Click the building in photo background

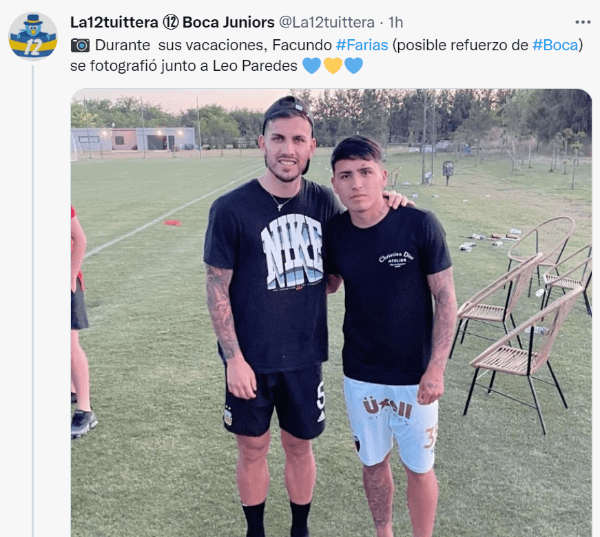(x=134, y=139)
